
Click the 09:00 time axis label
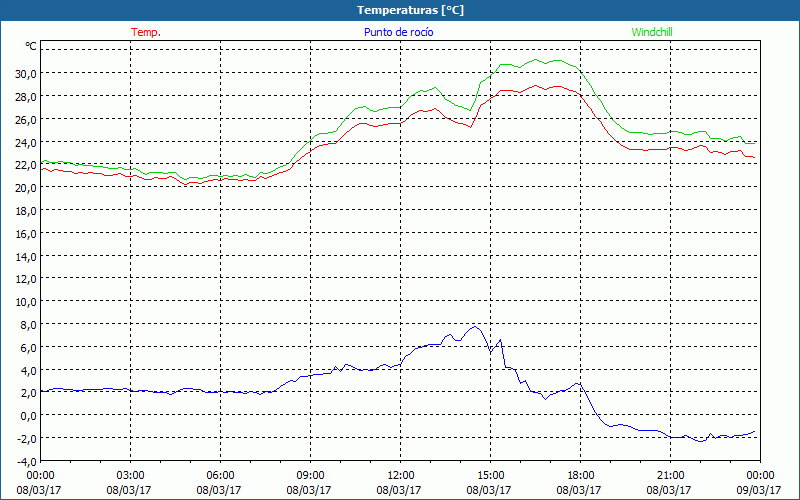[x=310, y=476]
